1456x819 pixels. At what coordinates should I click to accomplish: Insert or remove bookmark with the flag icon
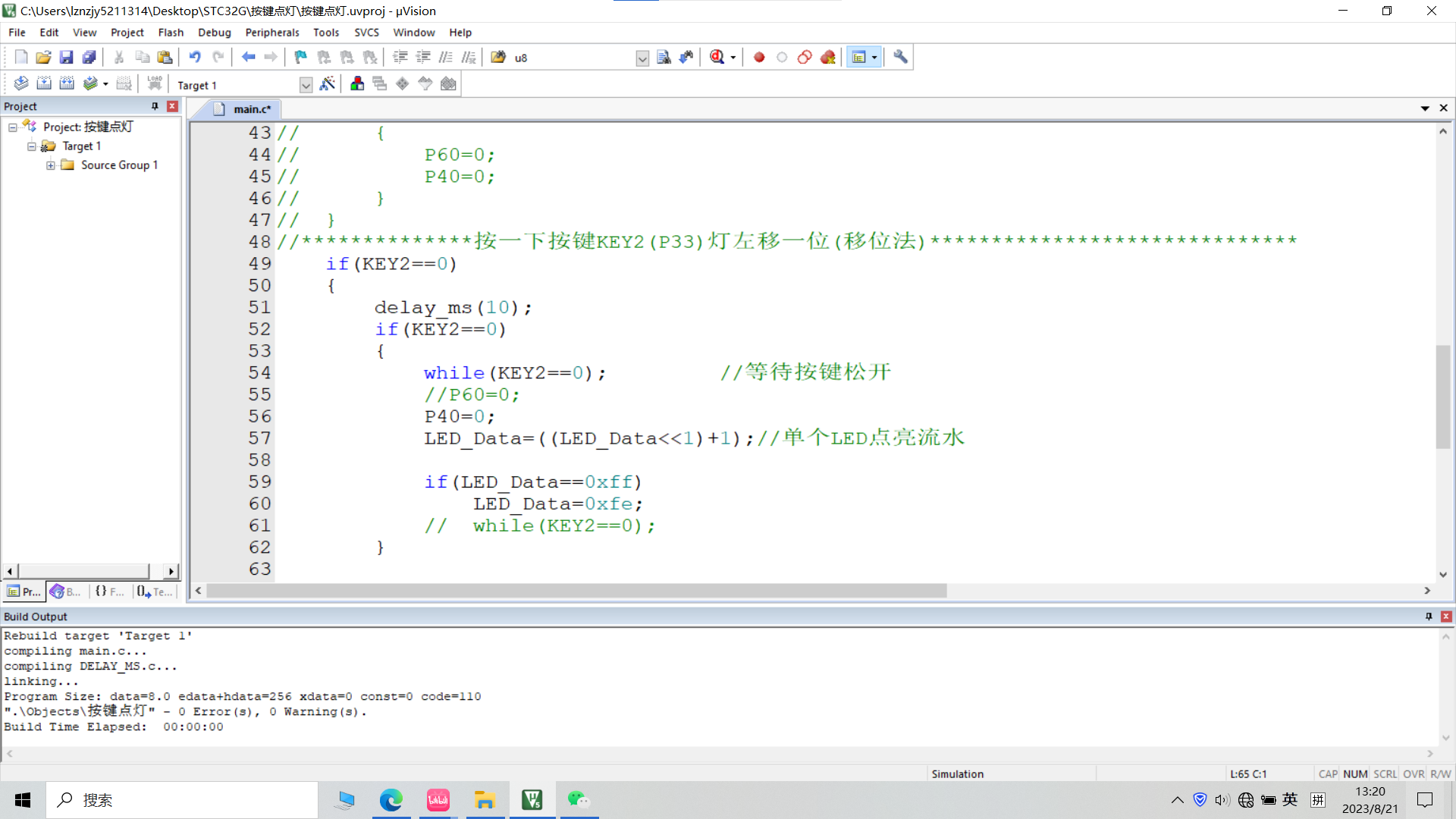[301, 57]
